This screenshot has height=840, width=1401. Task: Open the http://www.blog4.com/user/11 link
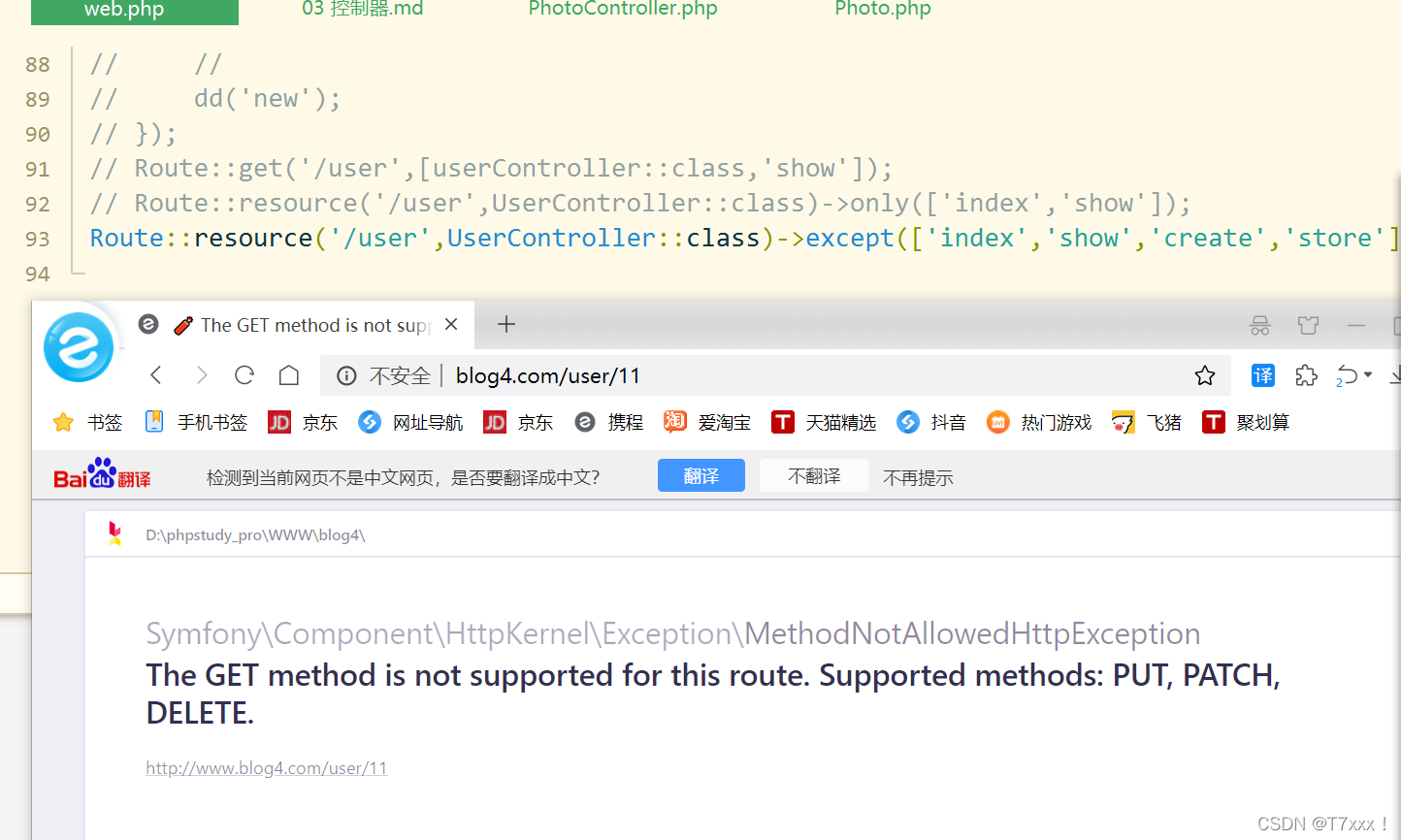click(x=267, y=768)
